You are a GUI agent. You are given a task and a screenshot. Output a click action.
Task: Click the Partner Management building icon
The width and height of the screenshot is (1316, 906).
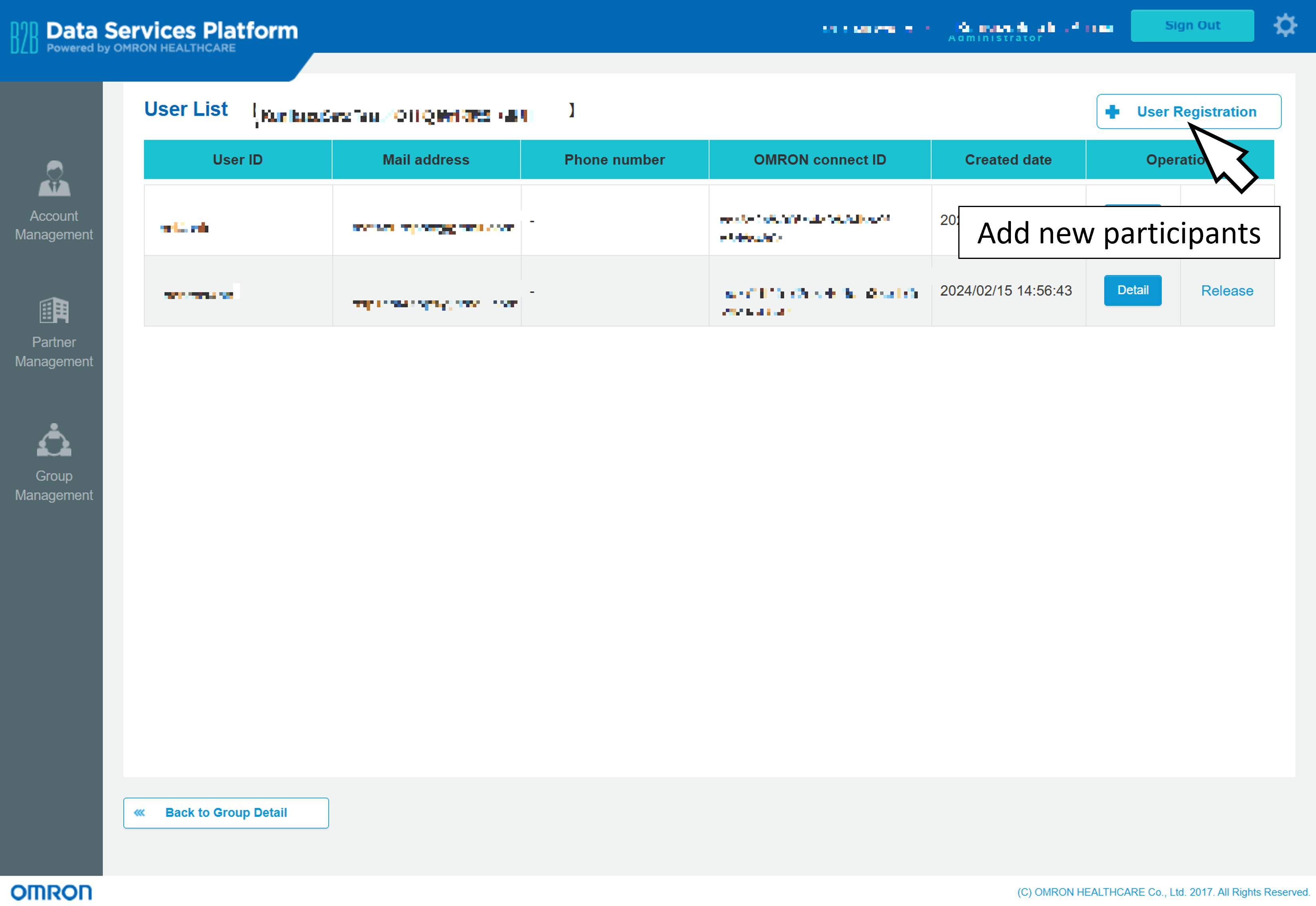pos(54,310)
